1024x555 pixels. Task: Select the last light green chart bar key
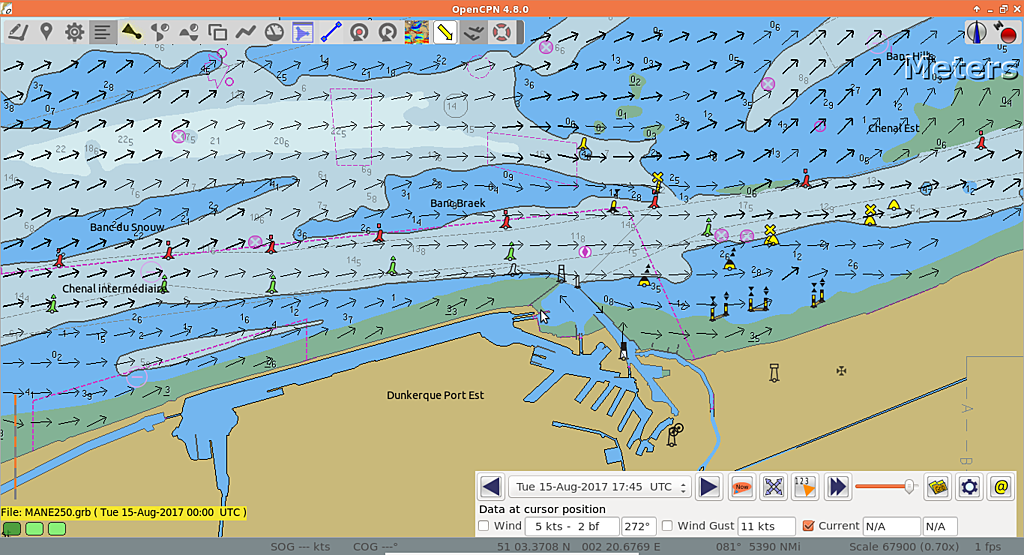pos(57,529)
